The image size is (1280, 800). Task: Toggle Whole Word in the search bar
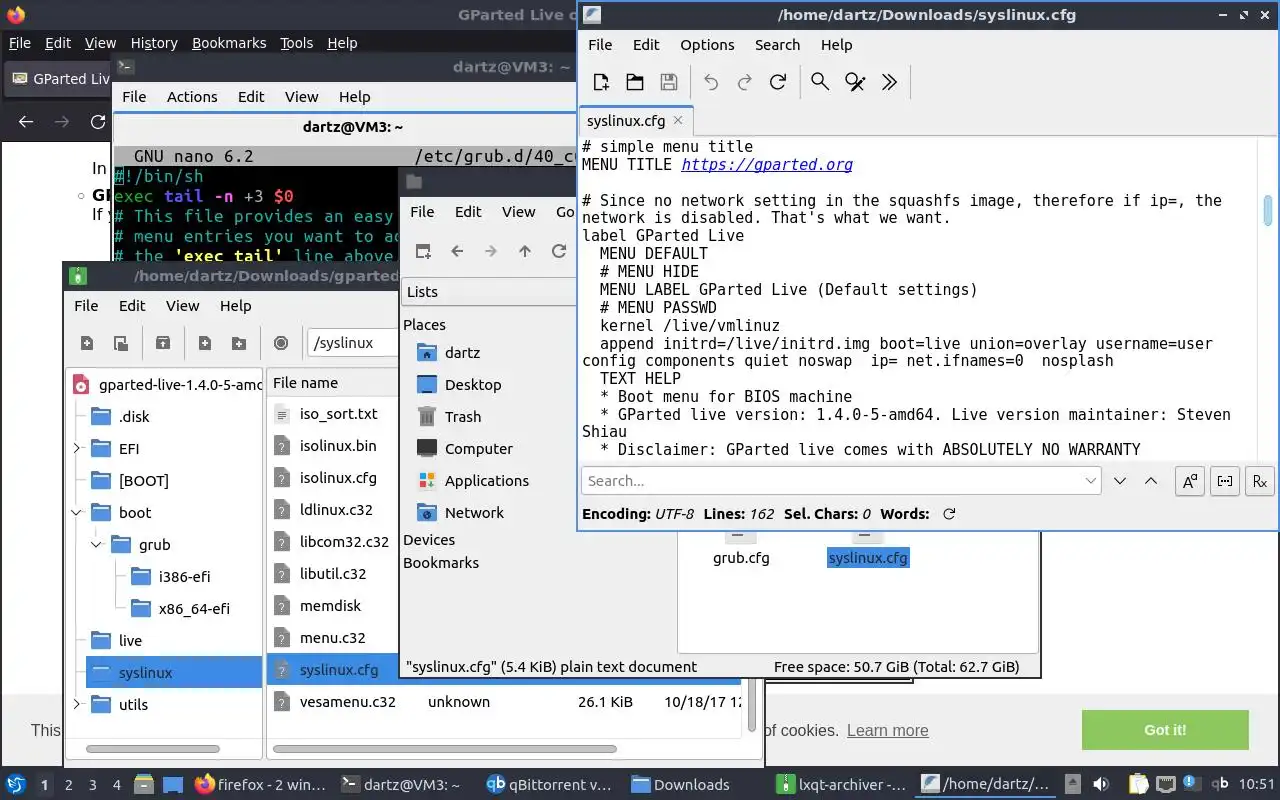point(1225,481)
